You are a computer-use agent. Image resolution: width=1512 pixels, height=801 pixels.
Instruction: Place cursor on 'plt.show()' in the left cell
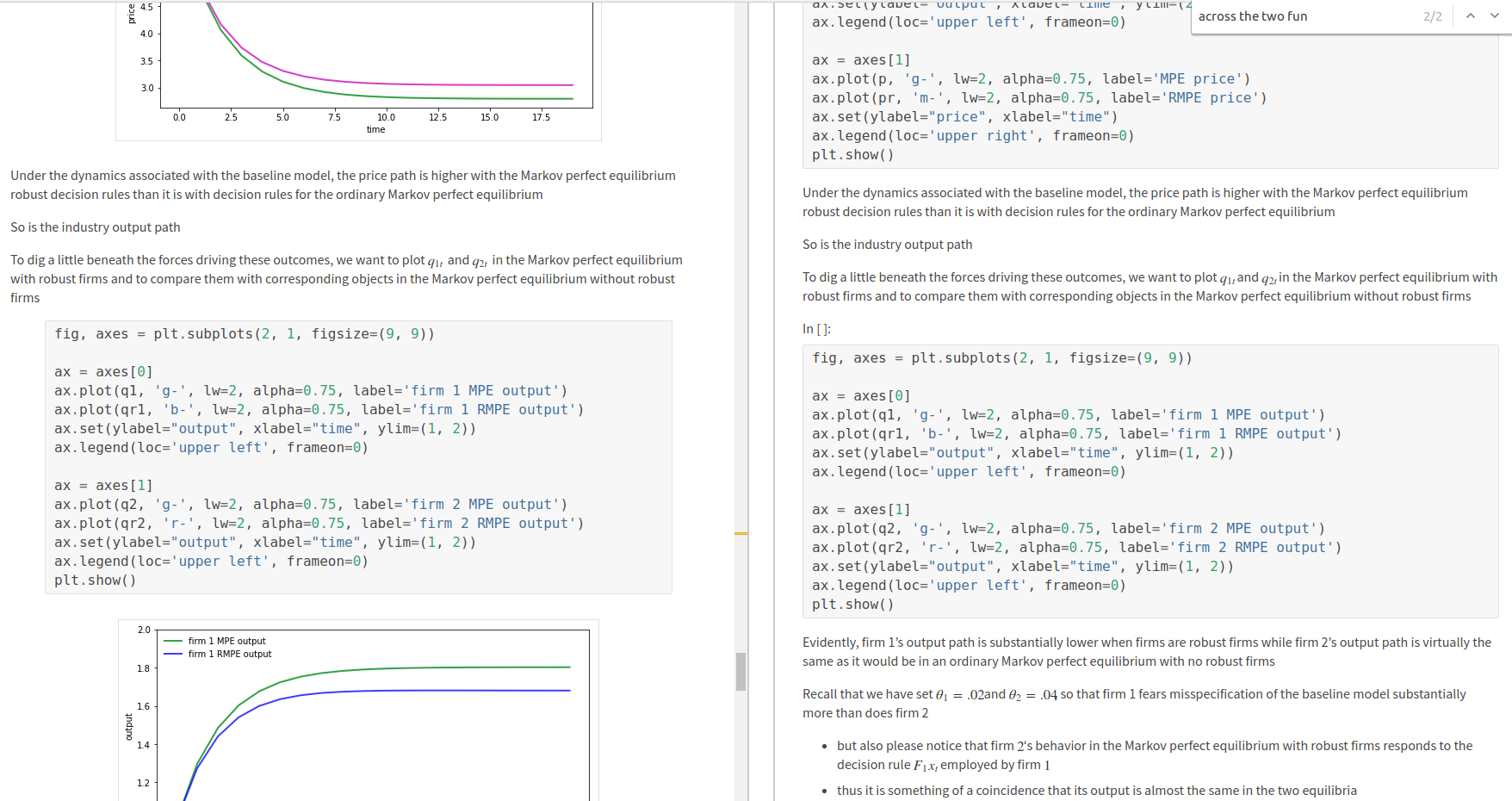[95, 580]
